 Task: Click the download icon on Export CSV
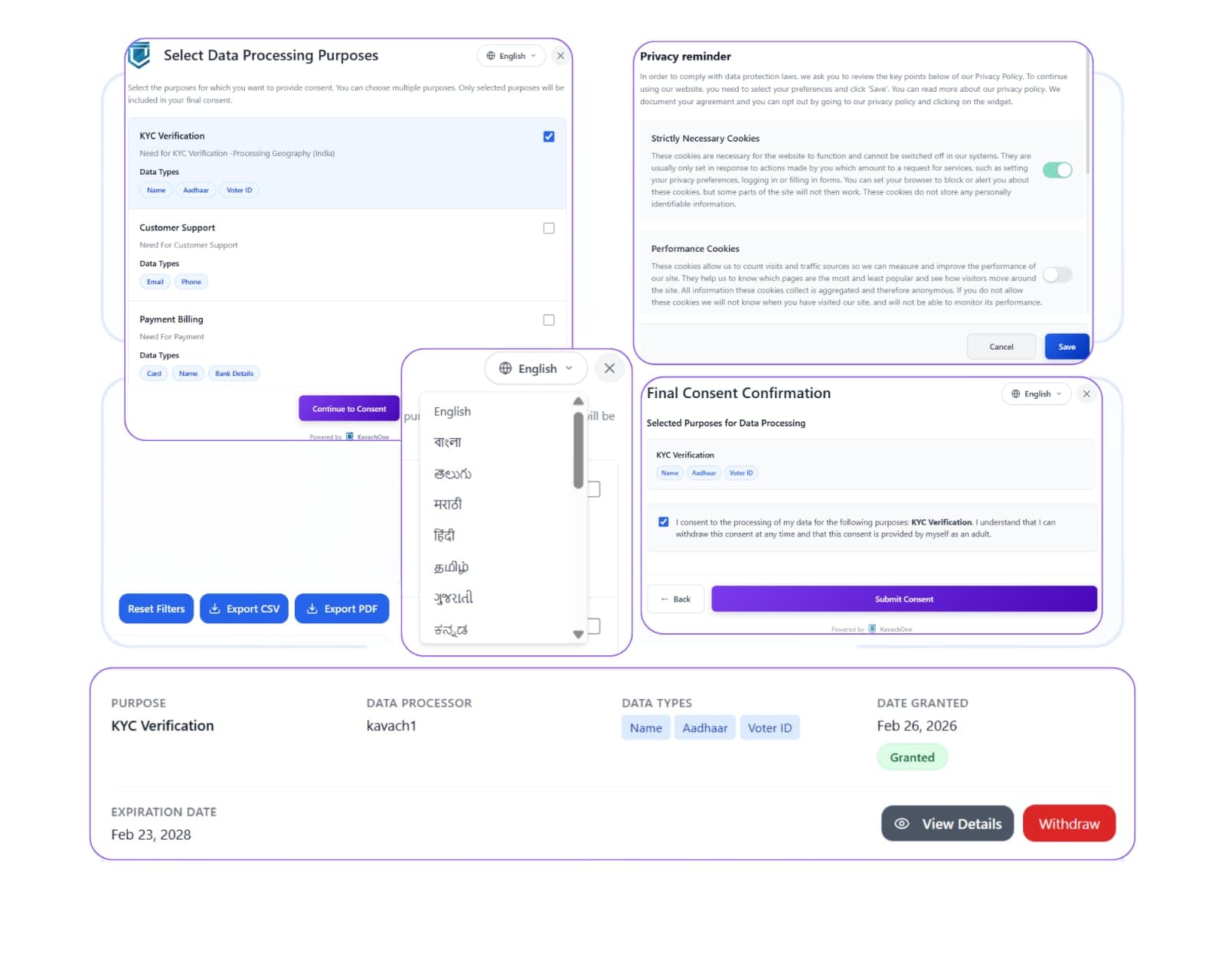pyautogui.click(x=215, y=608)
